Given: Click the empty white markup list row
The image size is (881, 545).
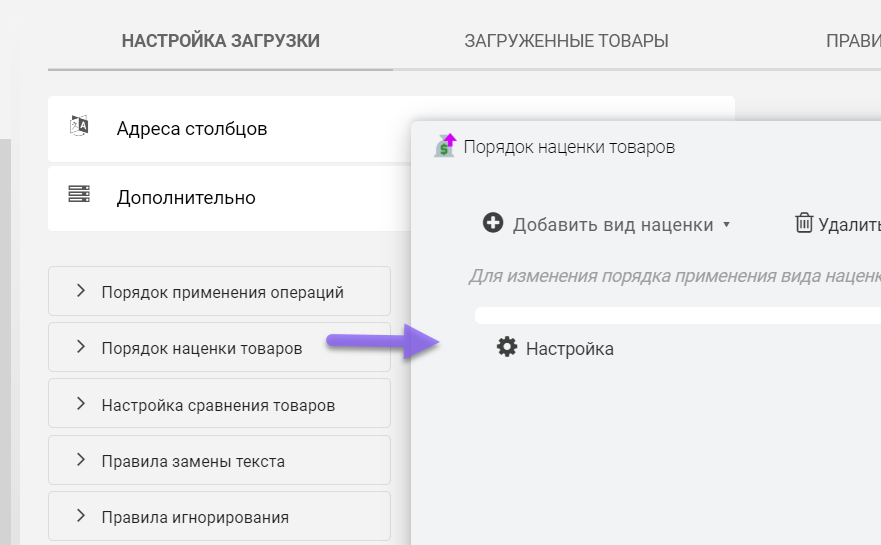Looking at the screenshot, I should pyautogui.click(x=678, y=315).
